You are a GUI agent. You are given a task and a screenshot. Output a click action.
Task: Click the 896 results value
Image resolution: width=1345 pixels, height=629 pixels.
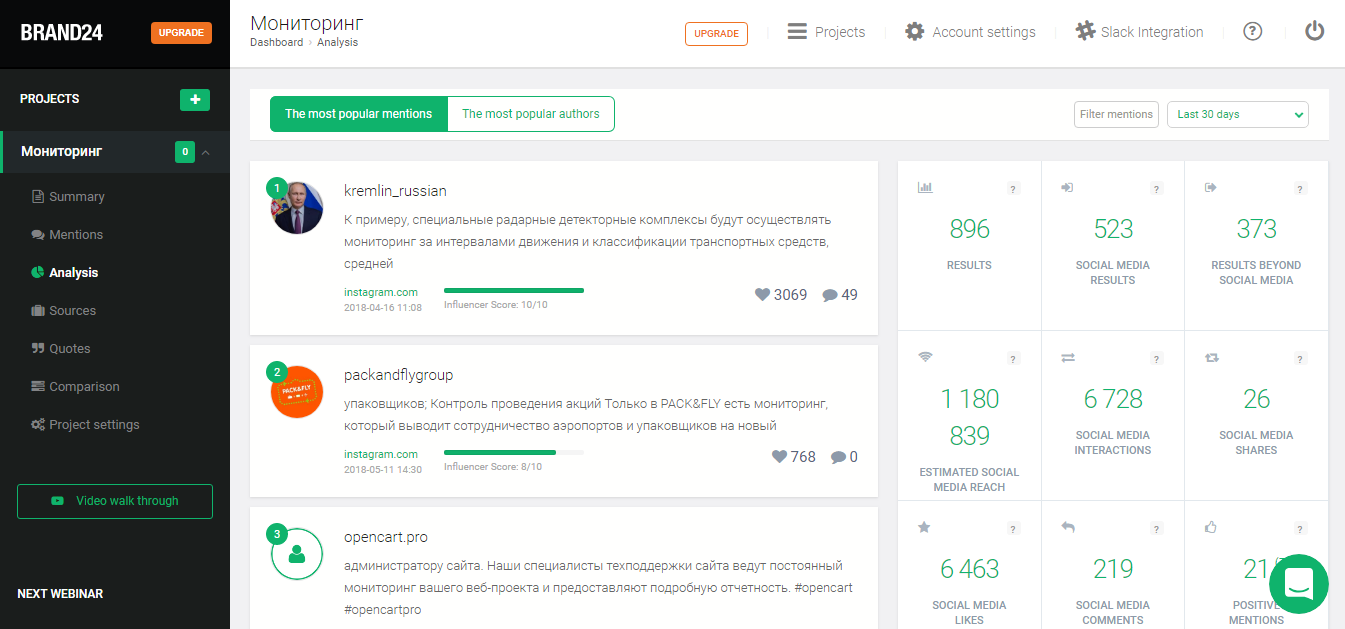pyautogui.click(x=969, y=229)
